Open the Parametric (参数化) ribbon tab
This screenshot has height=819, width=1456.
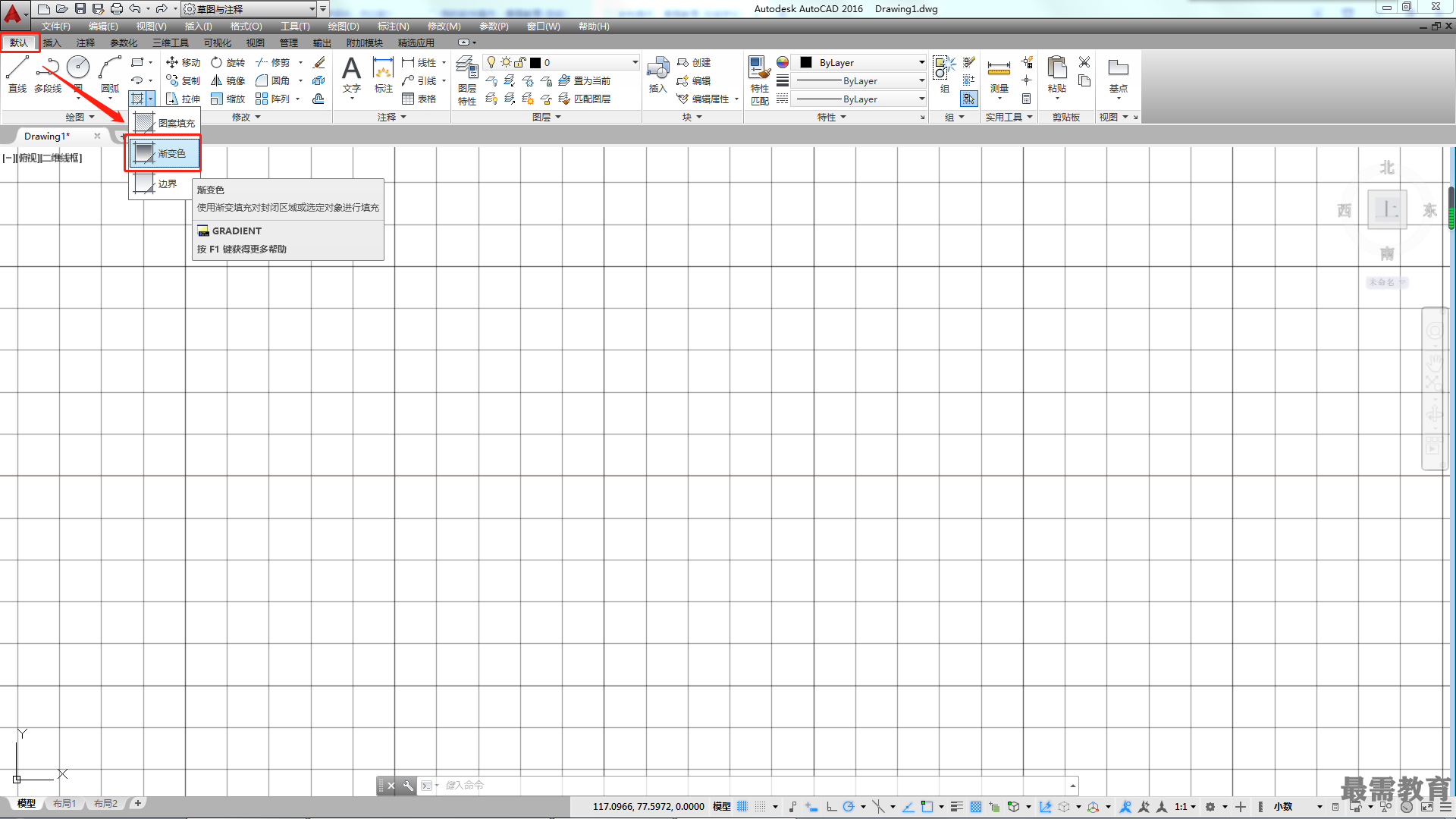point(124,42)
